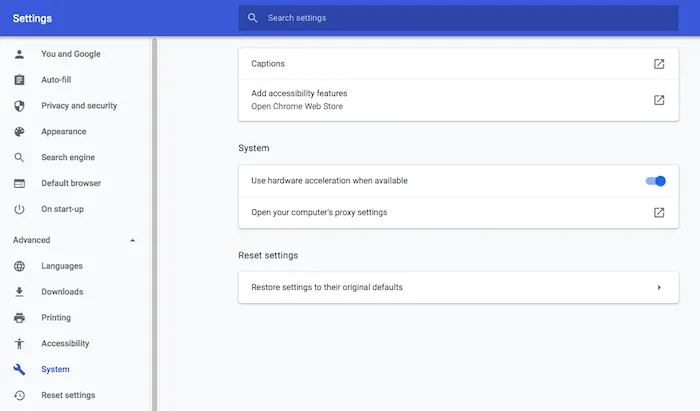The height and width of the screenshot is (411, 700).
Task: Click the magnifier icon in the search bar
Action: [x=253, y=18]
